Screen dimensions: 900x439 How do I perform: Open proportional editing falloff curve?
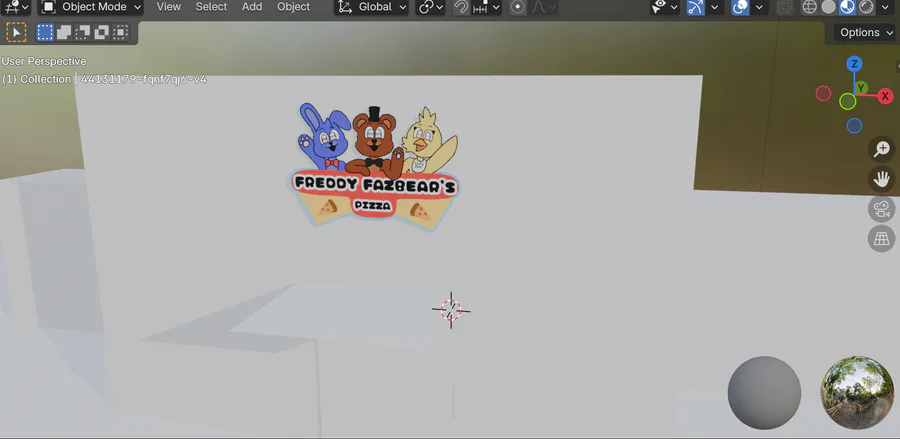point(543,7)
